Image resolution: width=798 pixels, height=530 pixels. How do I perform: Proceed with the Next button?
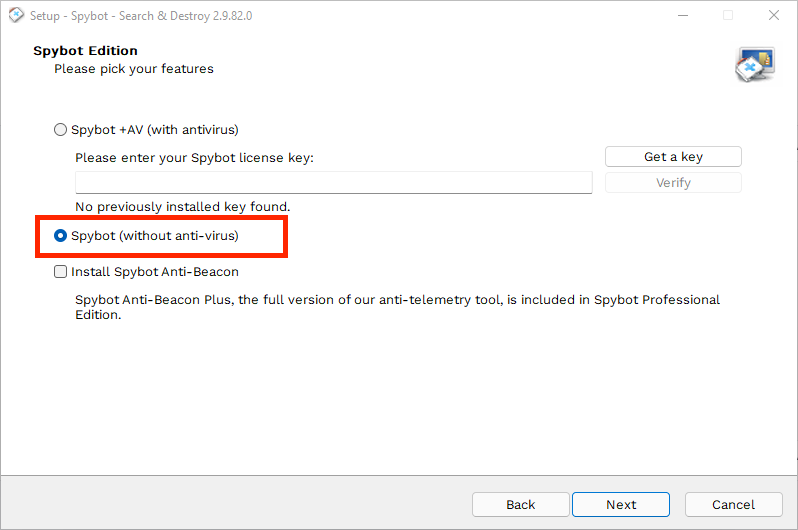[x=621, y=505]
